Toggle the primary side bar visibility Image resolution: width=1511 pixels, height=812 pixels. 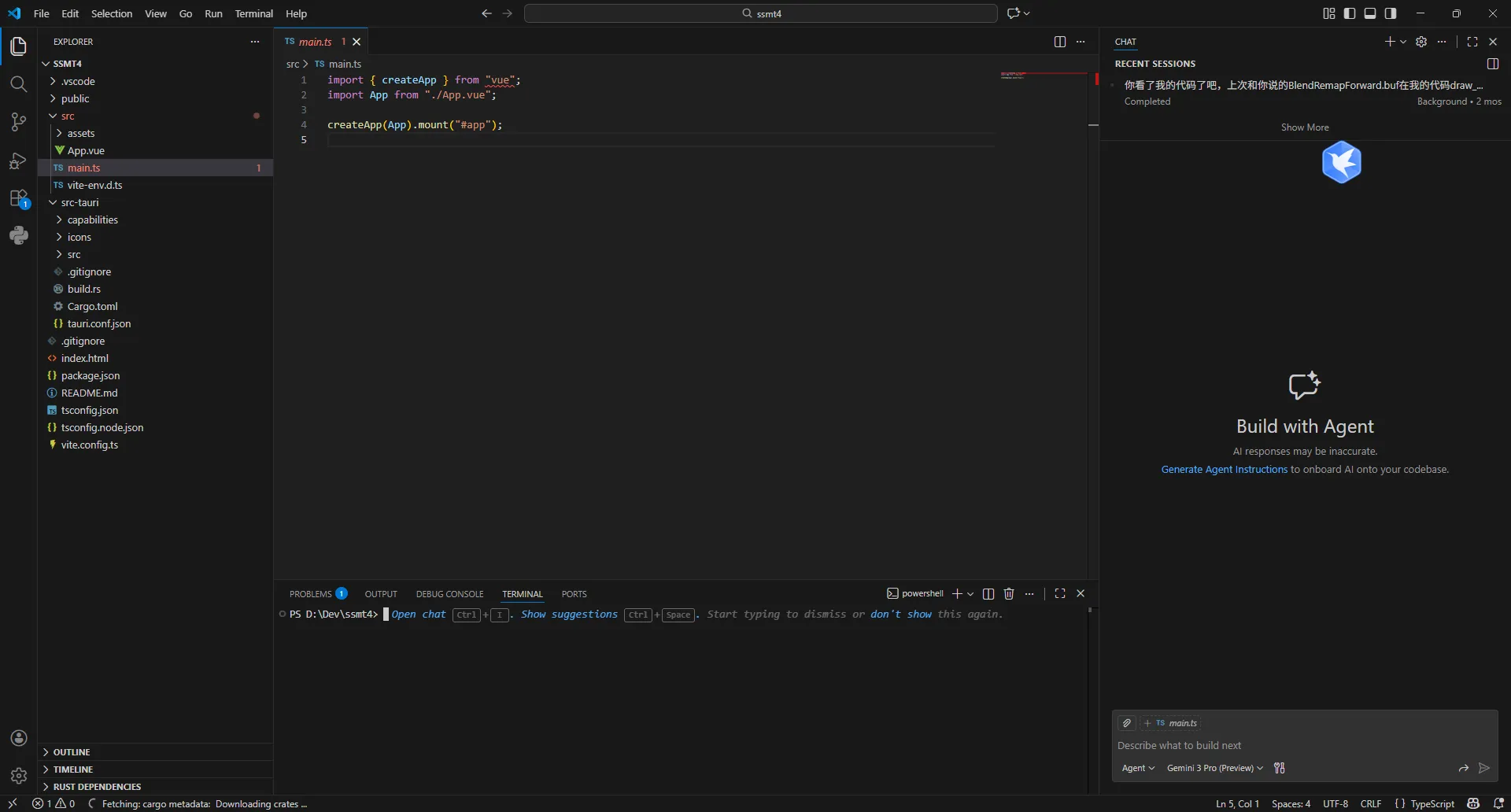point(1350,13)
